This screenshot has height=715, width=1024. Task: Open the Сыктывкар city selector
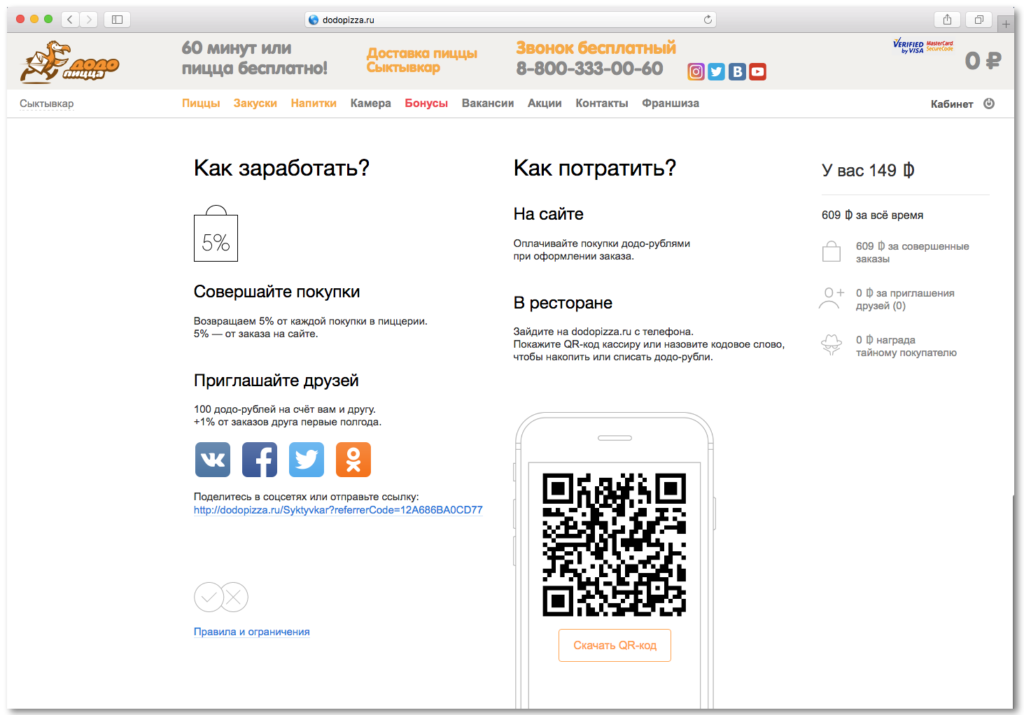coord(46,104)
